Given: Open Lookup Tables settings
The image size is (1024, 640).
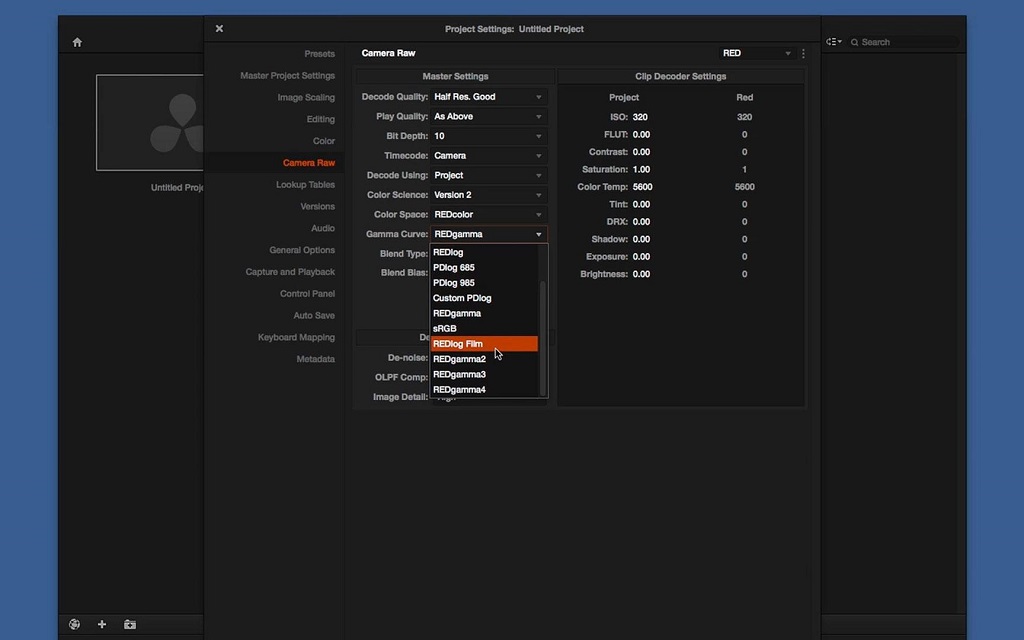Looking at the screenshot, I should [x=305, y=185].
